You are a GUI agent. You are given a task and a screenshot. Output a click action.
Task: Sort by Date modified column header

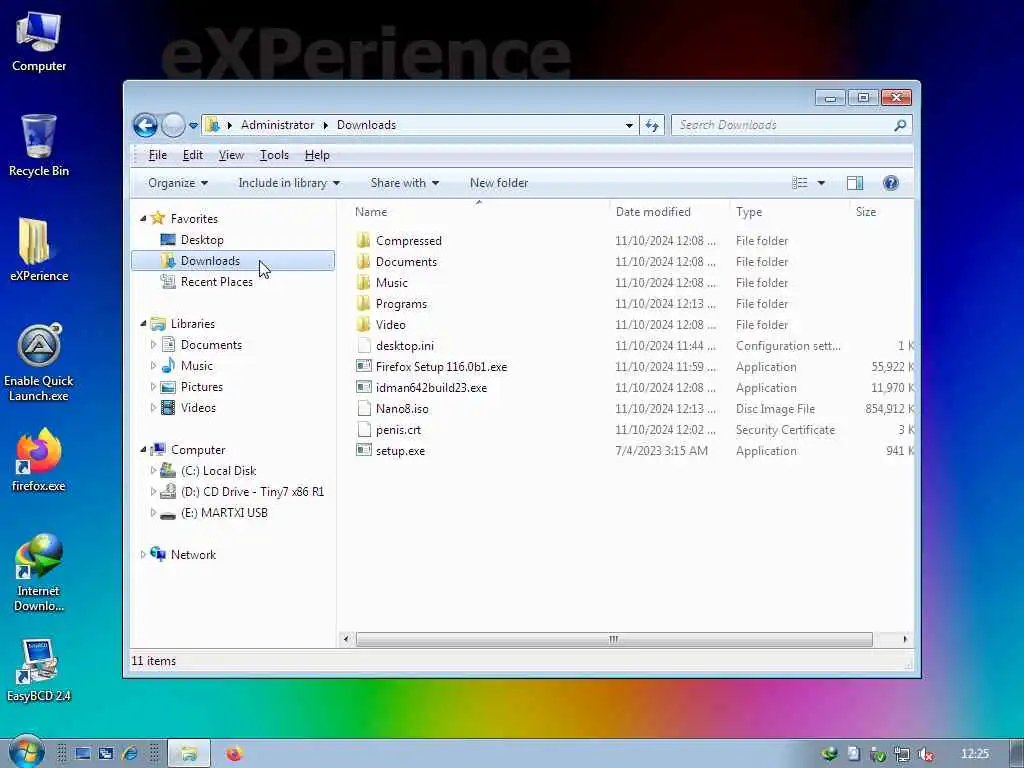click(x=670, y=212)
